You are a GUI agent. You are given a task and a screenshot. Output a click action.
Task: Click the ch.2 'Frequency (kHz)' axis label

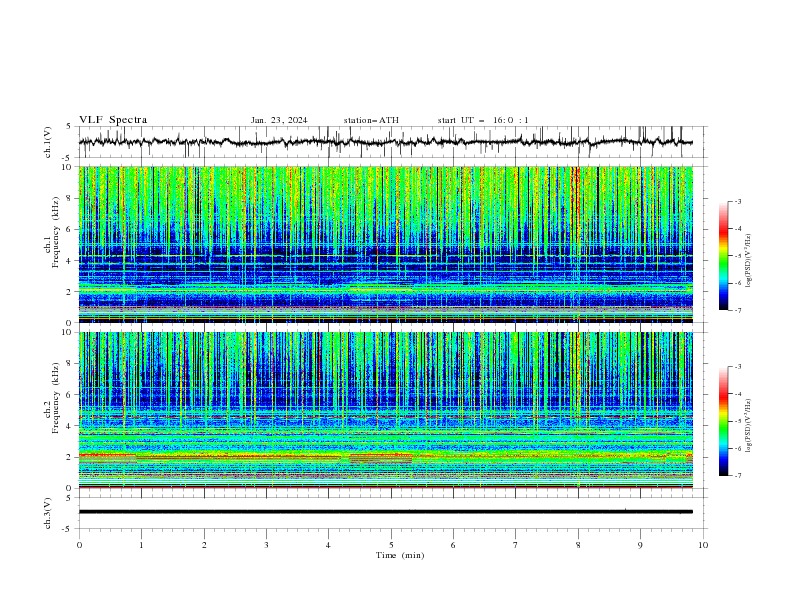point(56,398)
